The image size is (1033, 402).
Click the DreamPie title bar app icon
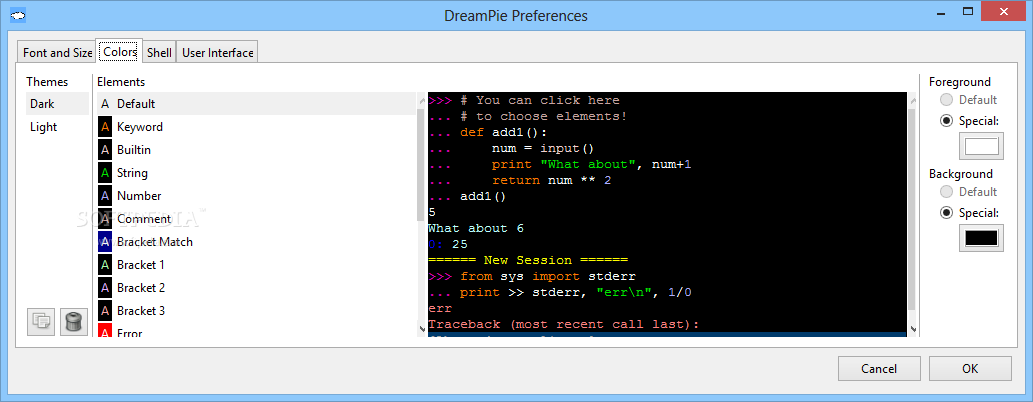coord(18,14)
